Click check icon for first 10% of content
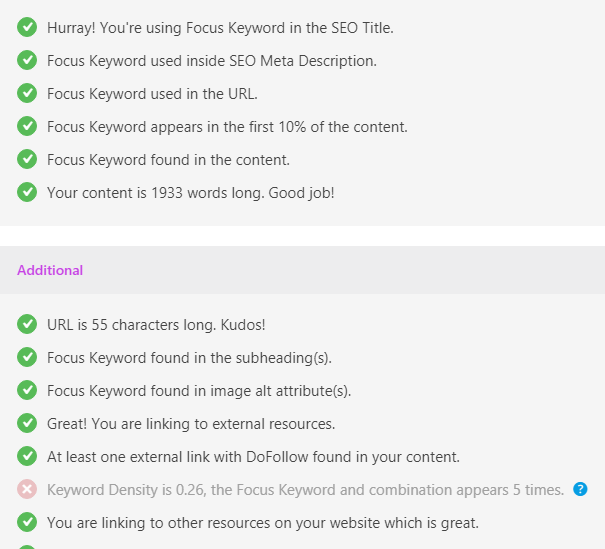This screenshot has height=549, width=605. tap(28, 127)
